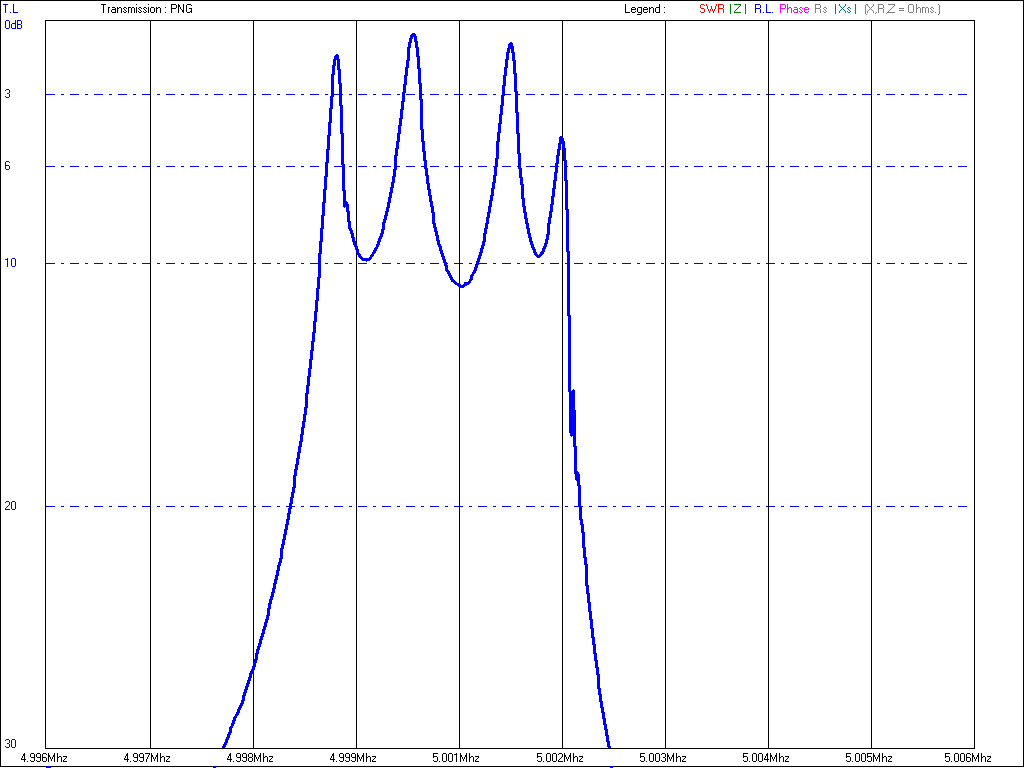
Task: Click the T.L axis label
Action: (10, 9)
